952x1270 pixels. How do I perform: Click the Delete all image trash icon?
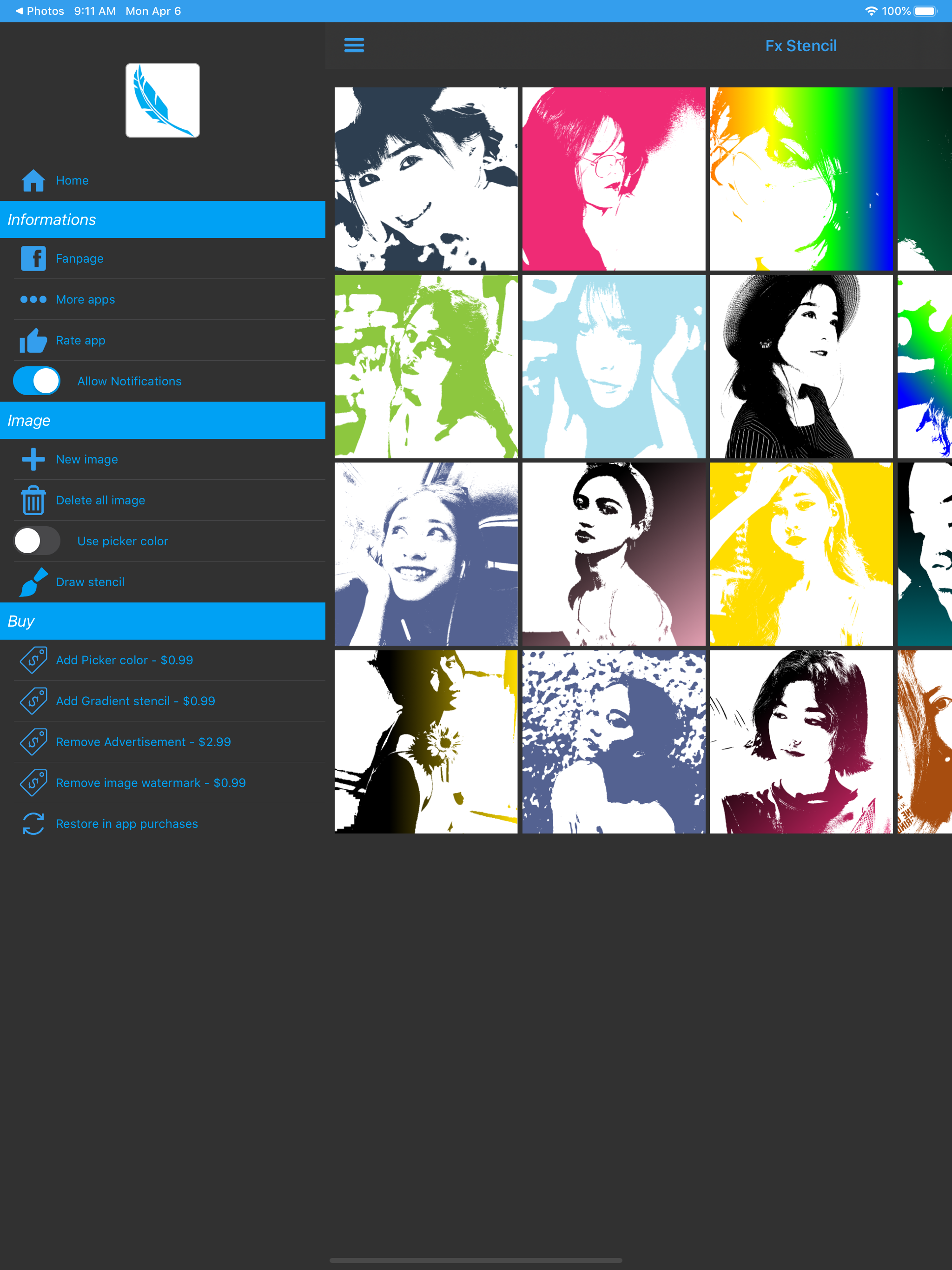tap(33, 500)
